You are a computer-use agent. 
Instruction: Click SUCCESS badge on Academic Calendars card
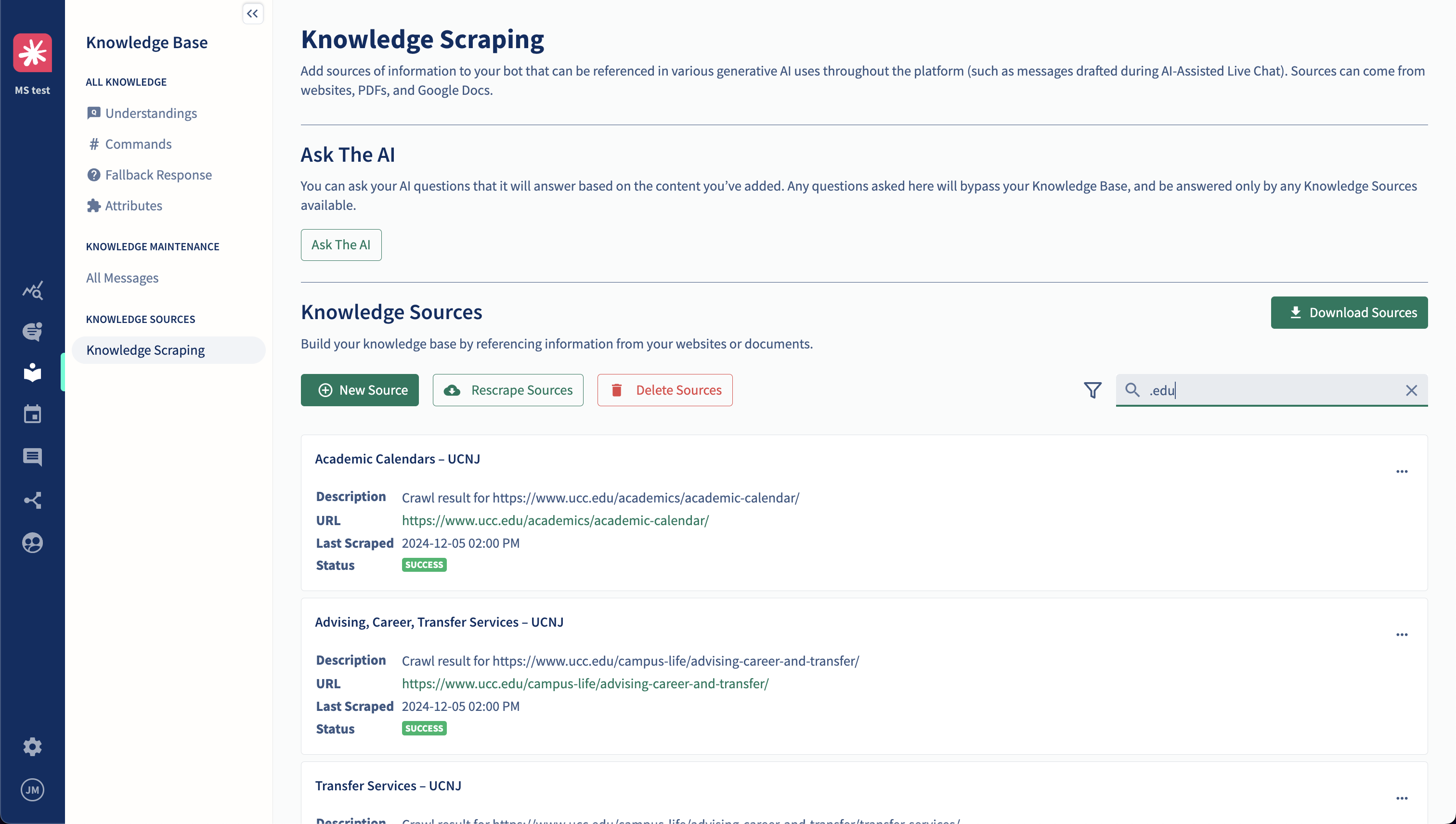tap(424, 565)
